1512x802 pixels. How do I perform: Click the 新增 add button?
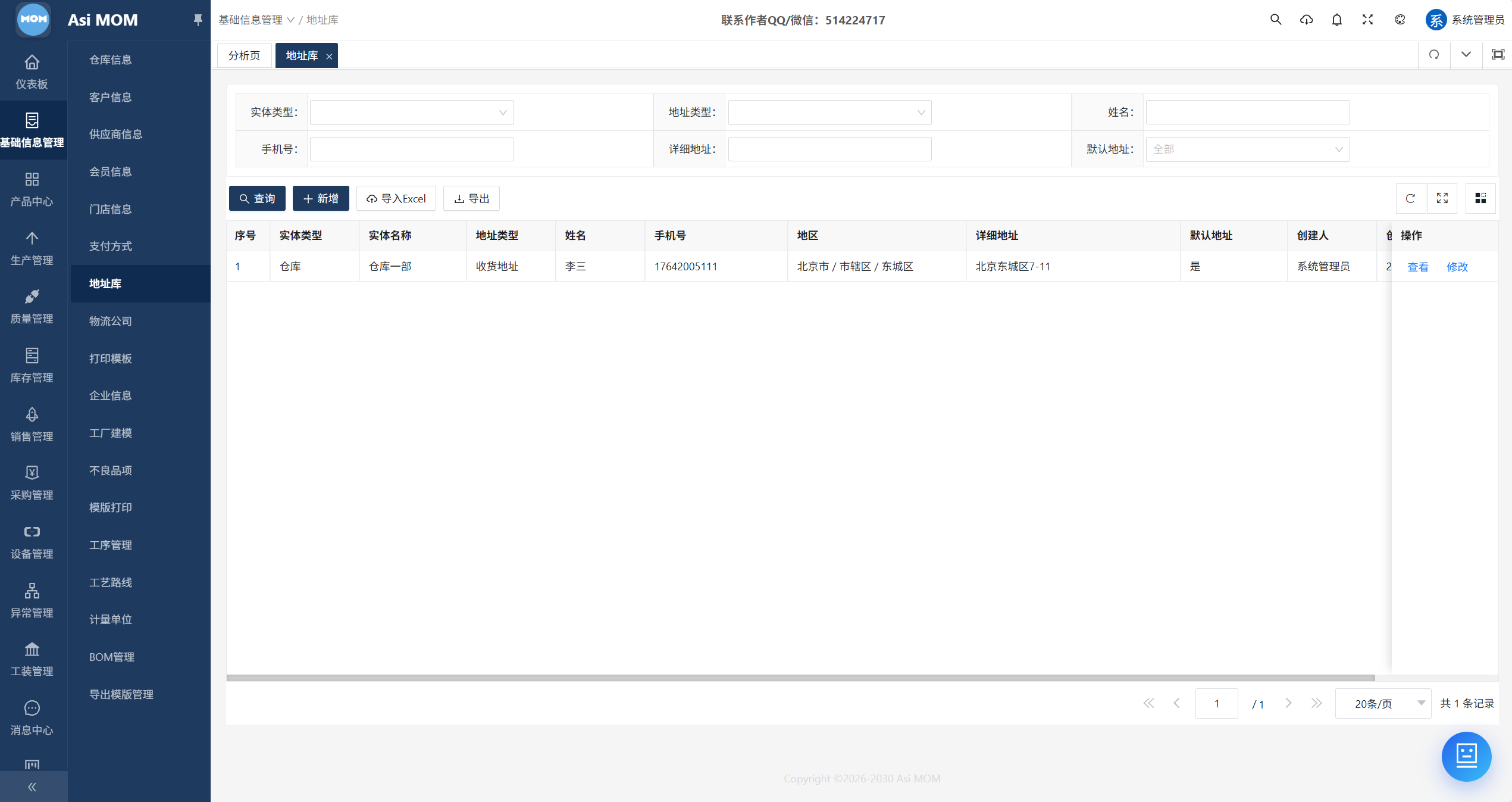click(x=321, y=198)
